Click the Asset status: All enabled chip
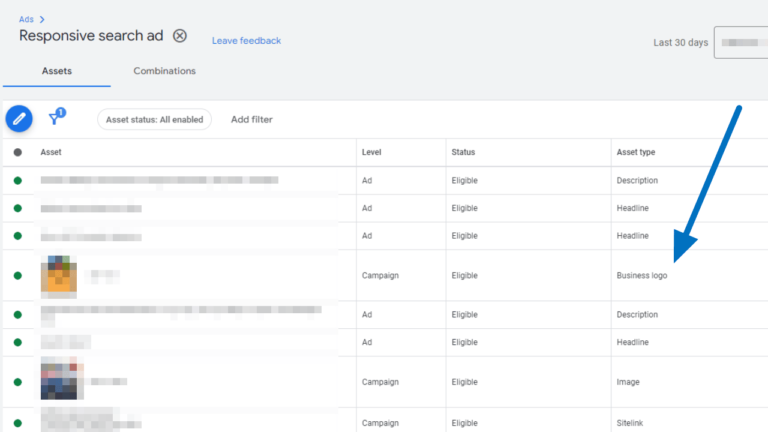 pos(154,120)
